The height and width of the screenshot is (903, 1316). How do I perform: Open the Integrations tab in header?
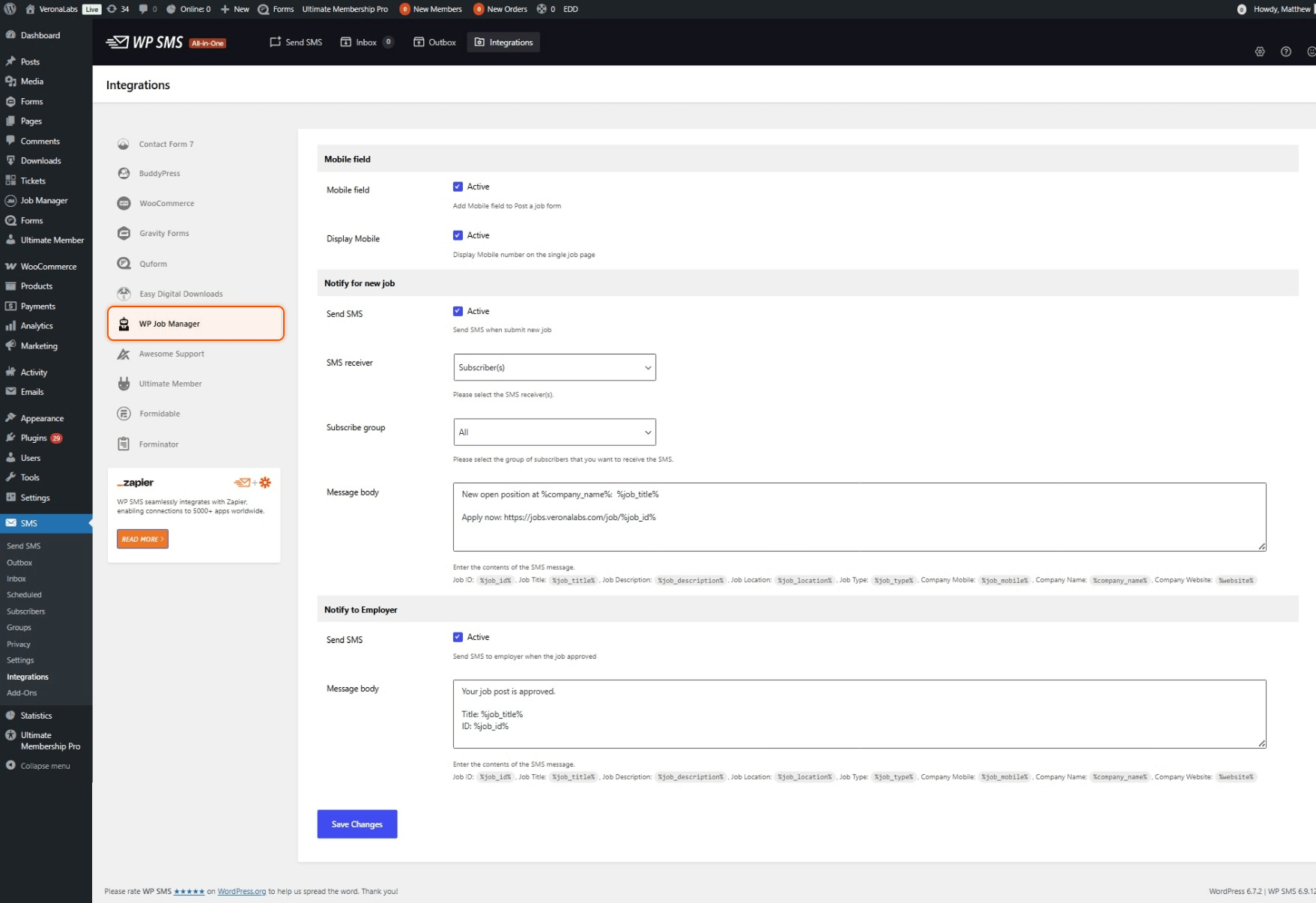point(503,42)
